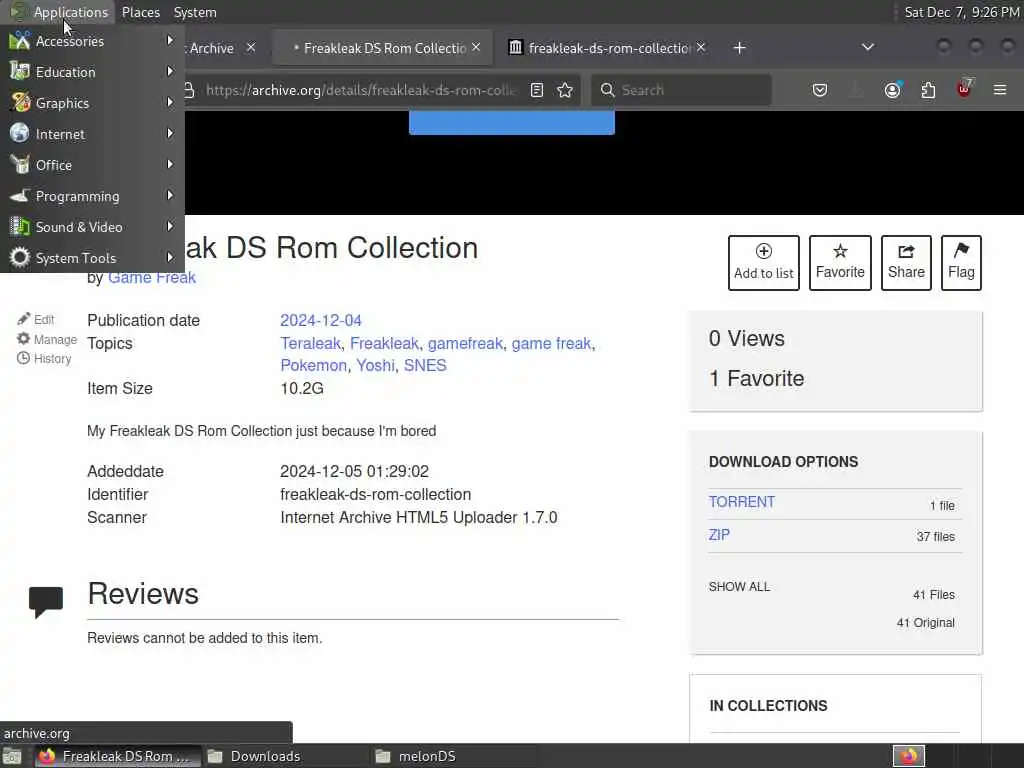
Task: Open the Teraleak topic link
Action: click(x=310, y=344)
